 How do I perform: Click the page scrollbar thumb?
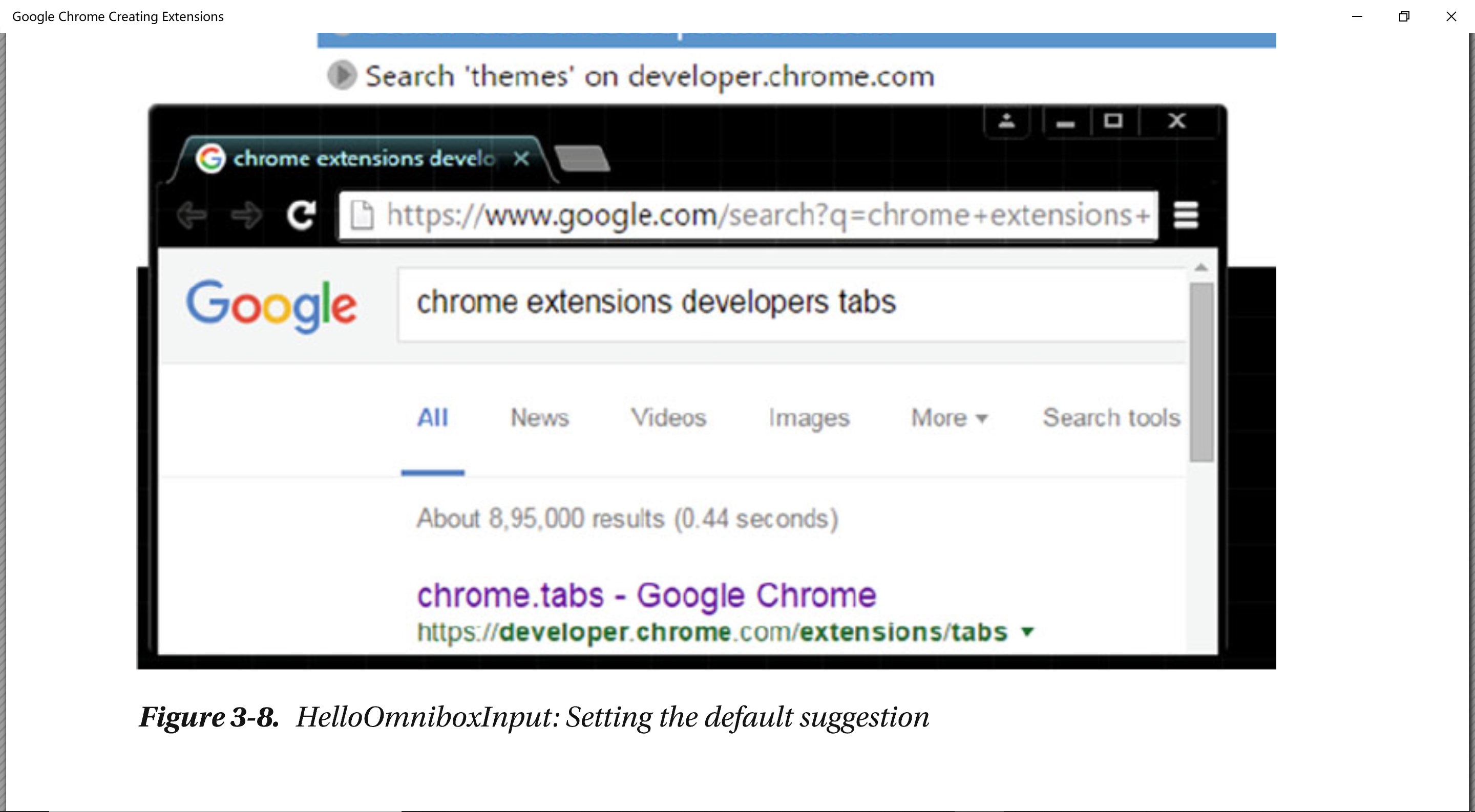click(1200, 372)
